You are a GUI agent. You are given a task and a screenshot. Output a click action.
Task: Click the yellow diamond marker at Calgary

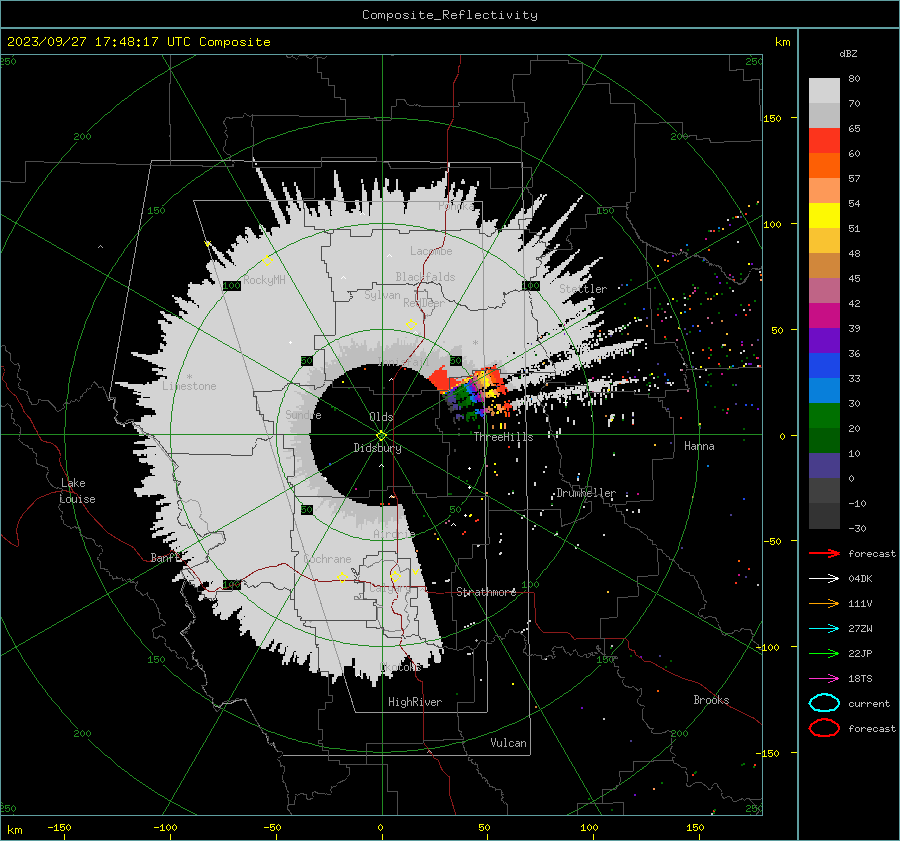pyautogui.click(x=395, y=576)
